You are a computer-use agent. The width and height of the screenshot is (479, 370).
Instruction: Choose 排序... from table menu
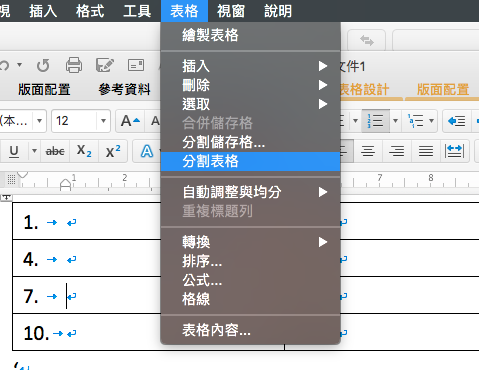pyautogui.click(x=250, y=261)
